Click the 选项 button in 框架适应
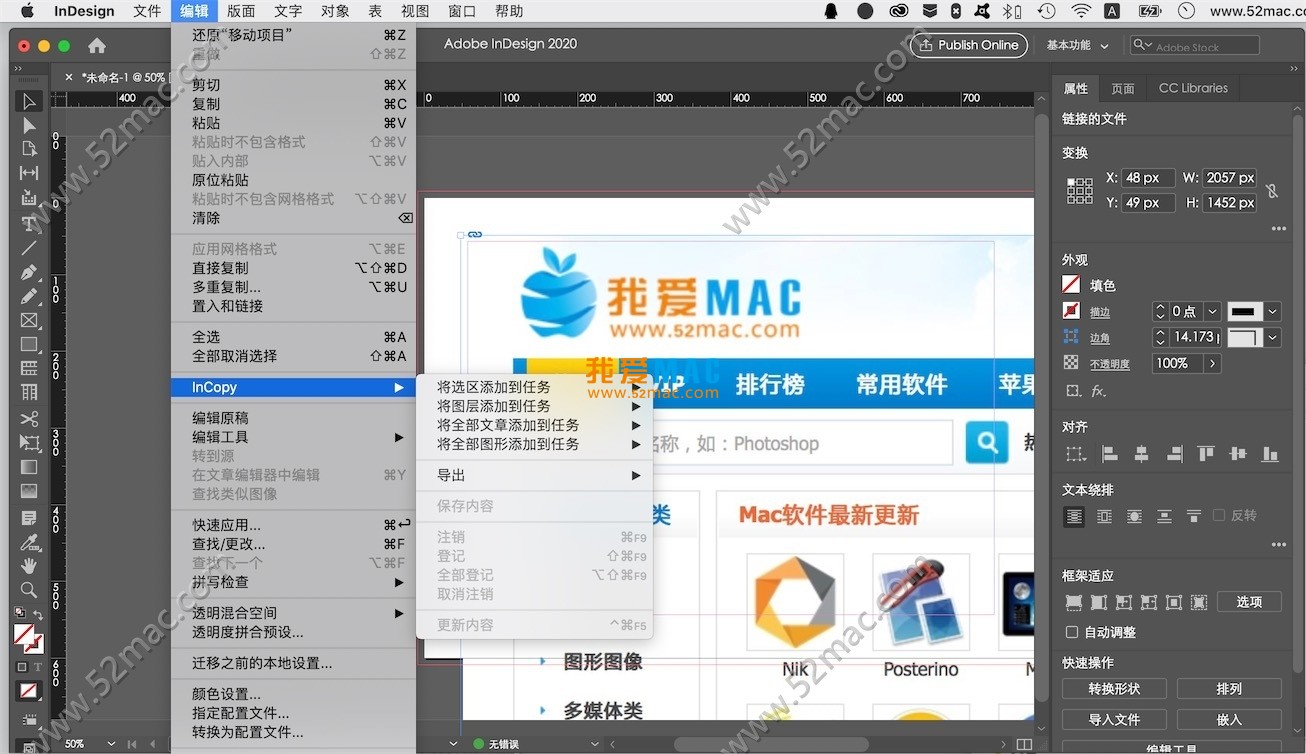Screen dimensions: 1306x754 (1249, 602)
